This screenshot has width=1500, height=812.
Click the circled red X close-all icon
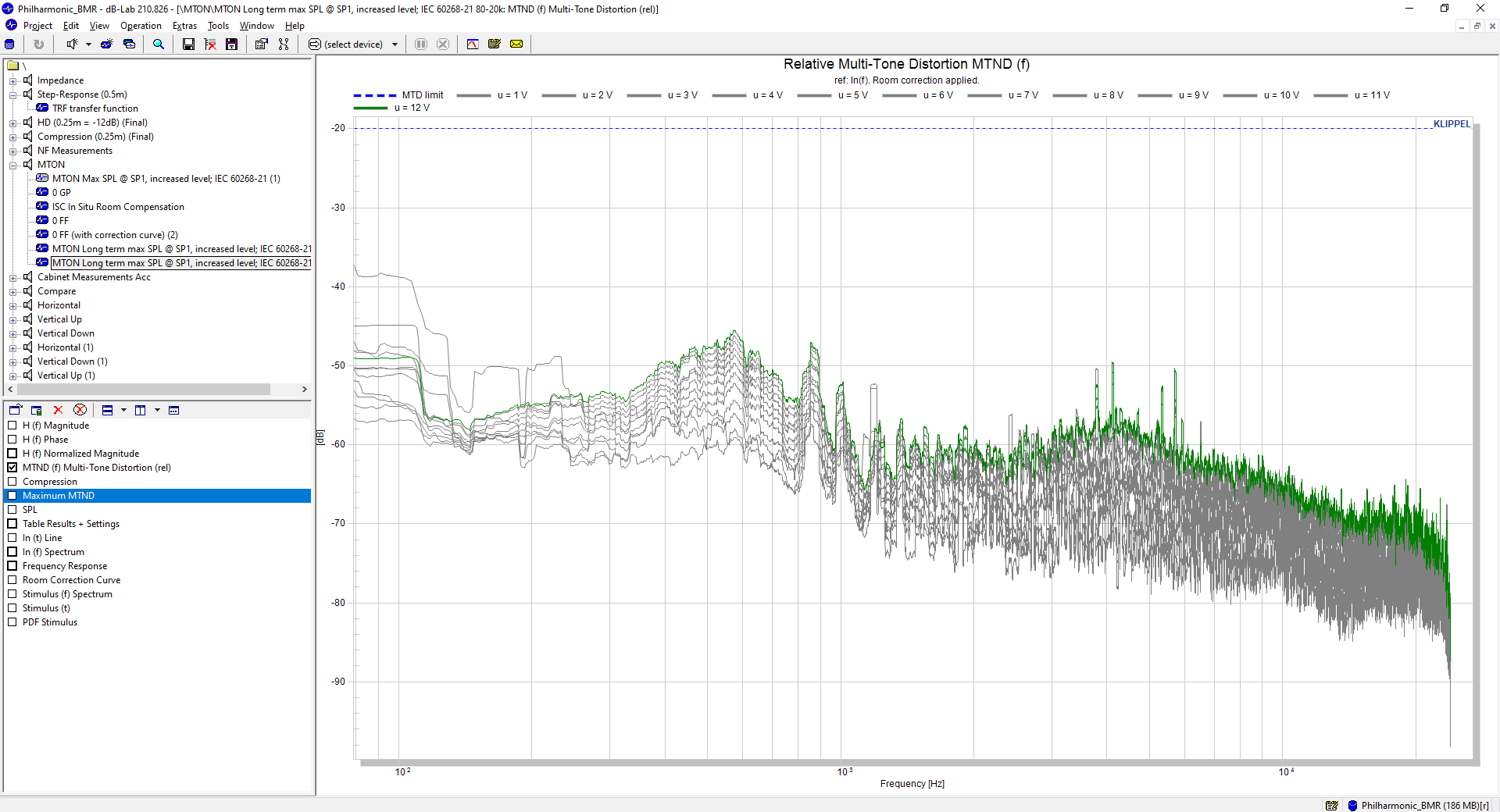coord(80,410)
